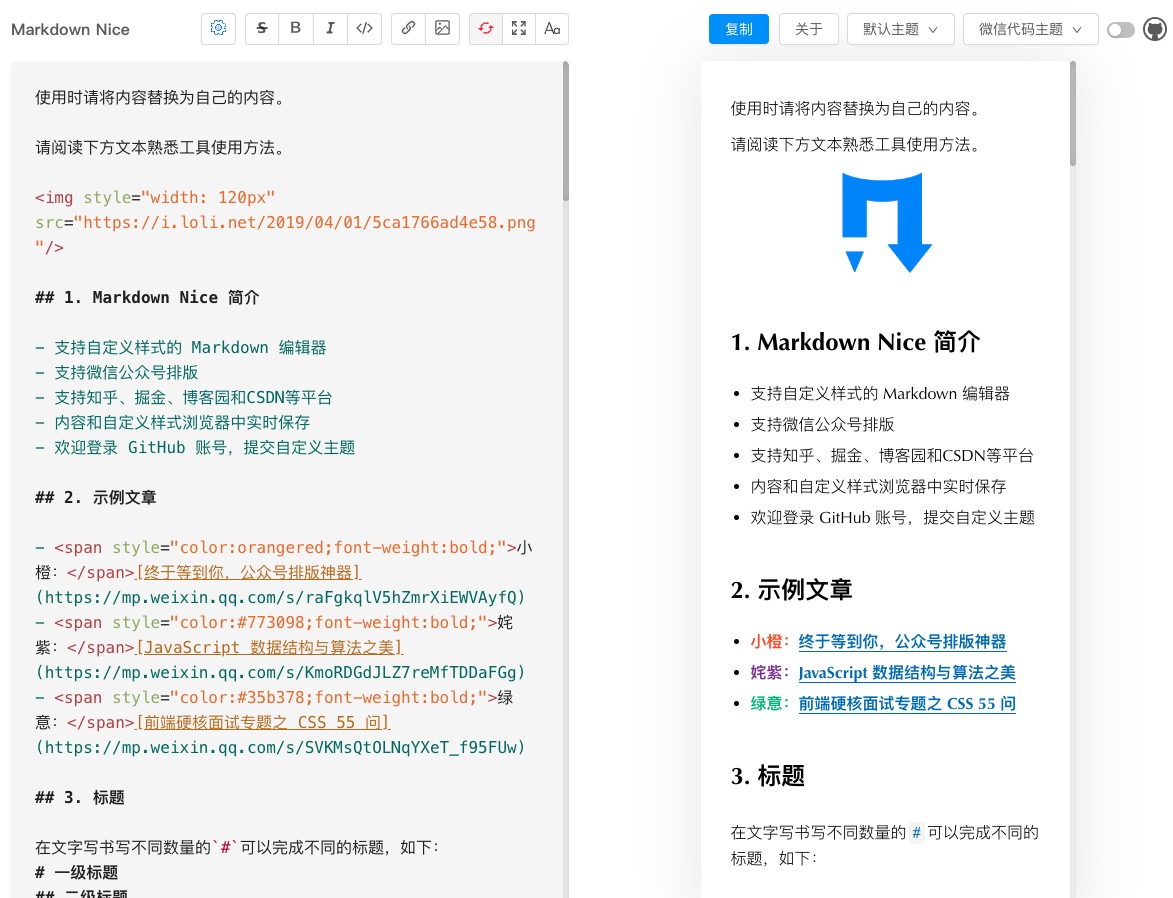Click the preview pane scrollbar
1173x898 pixels.
(1072, 110)
